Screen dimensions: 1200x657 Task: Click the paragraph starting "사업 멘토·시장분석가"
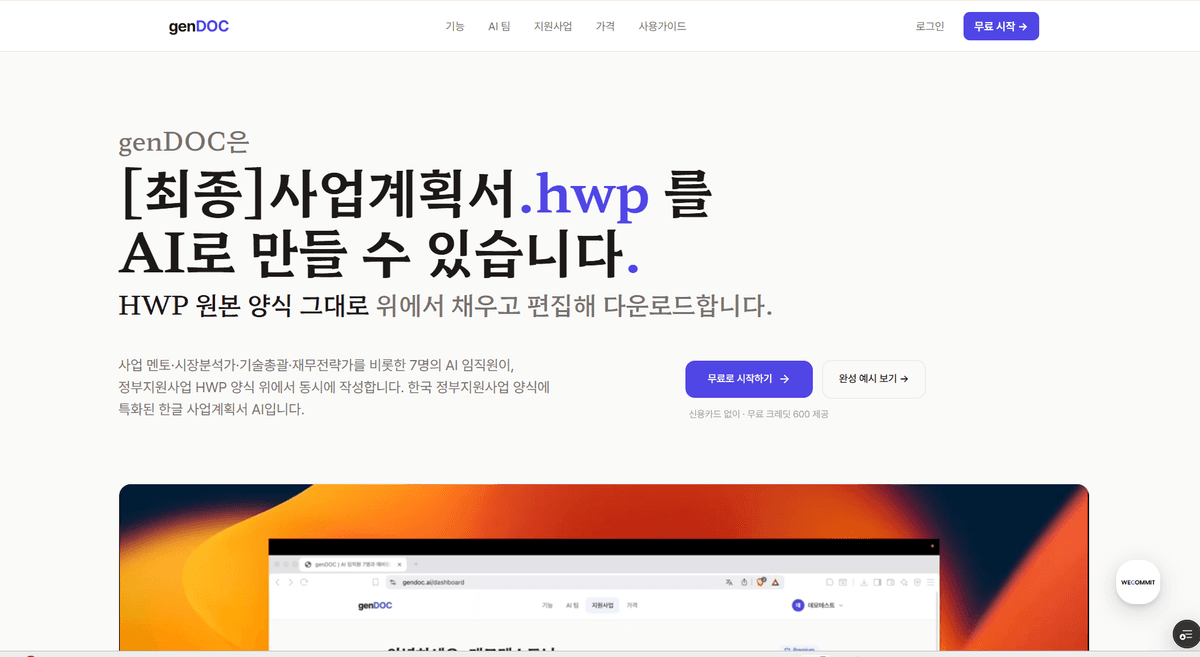pyautogui.click(x=334, y=386)
